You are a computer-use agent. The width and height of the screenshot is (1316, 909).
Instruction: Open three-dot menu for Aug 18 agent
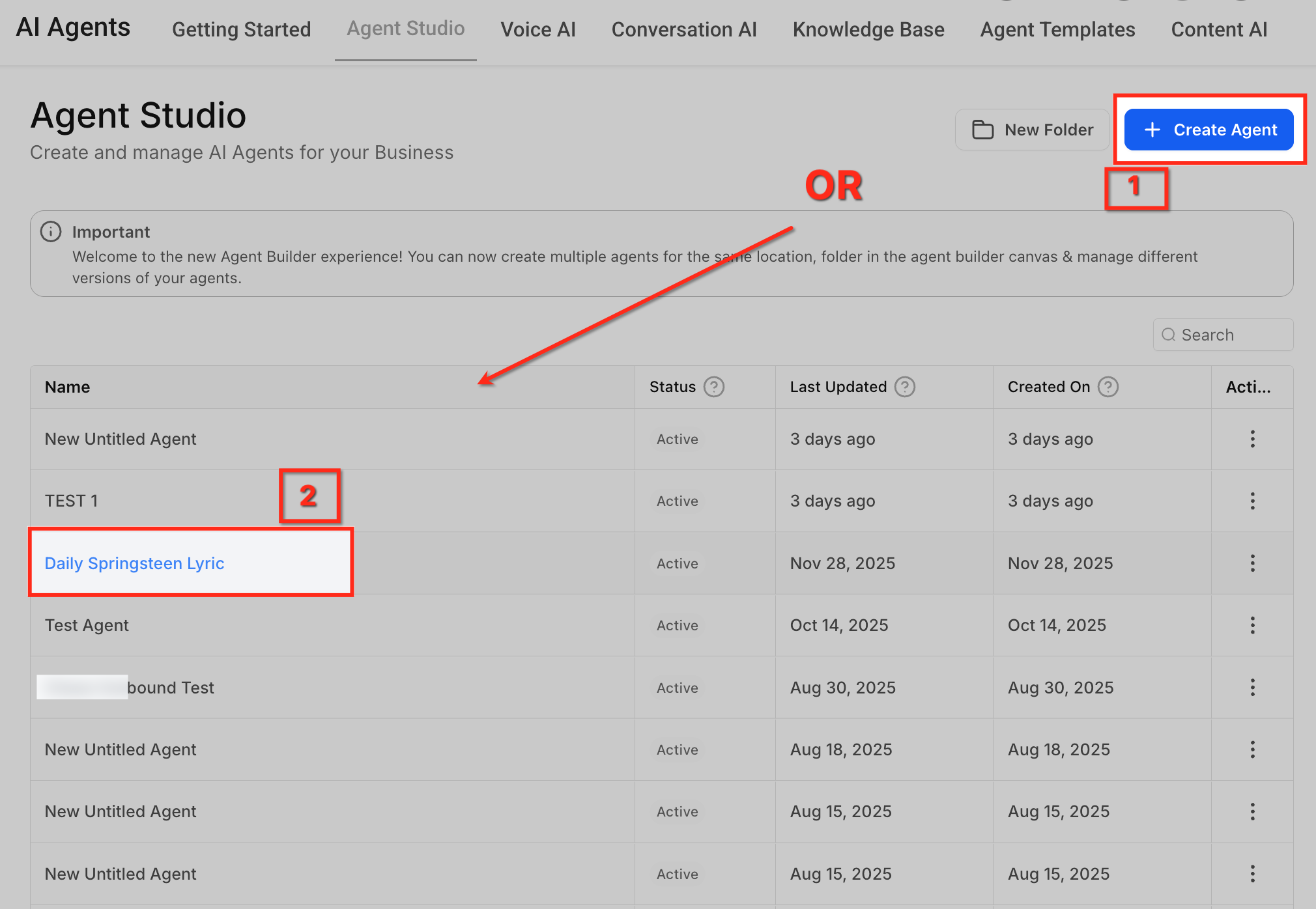1252,749
